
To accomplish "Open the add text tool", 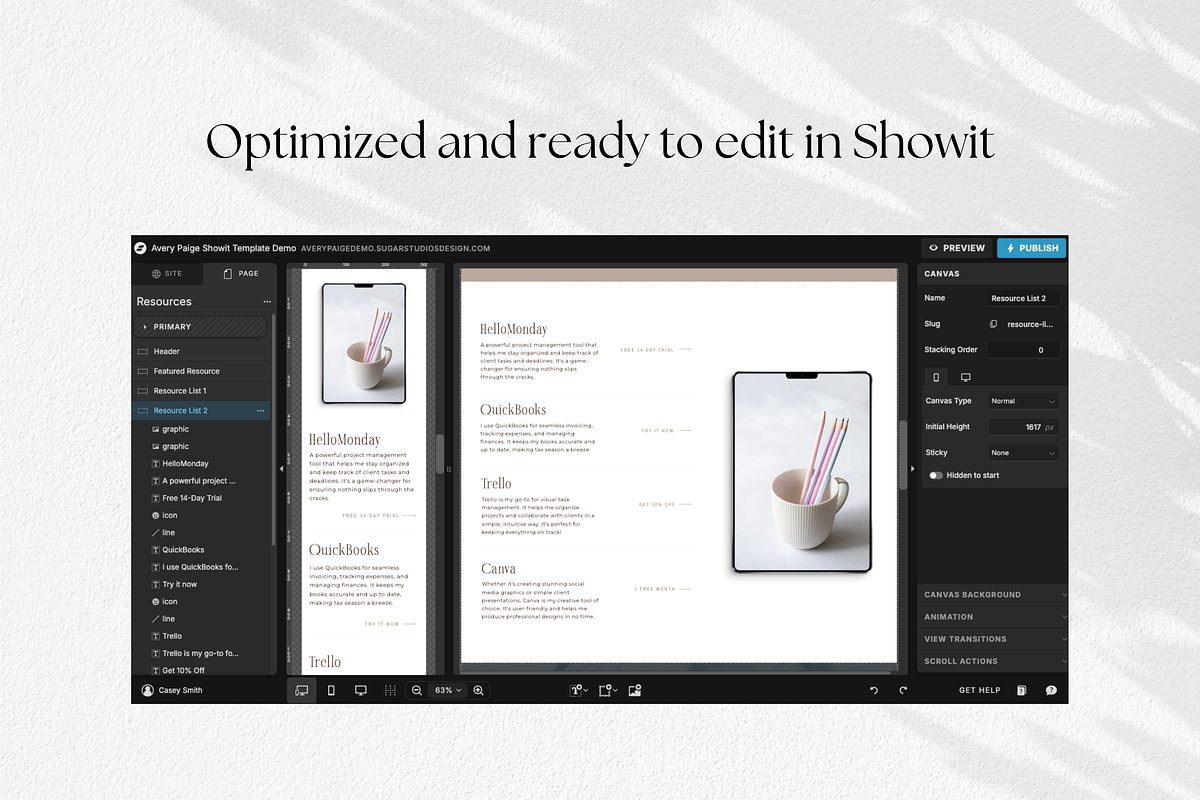I will click(577, 690).
